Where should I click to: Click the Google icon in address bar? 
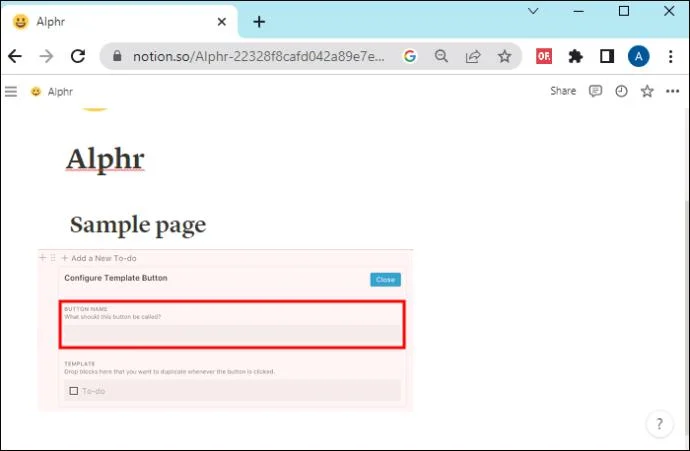[410, 56]
